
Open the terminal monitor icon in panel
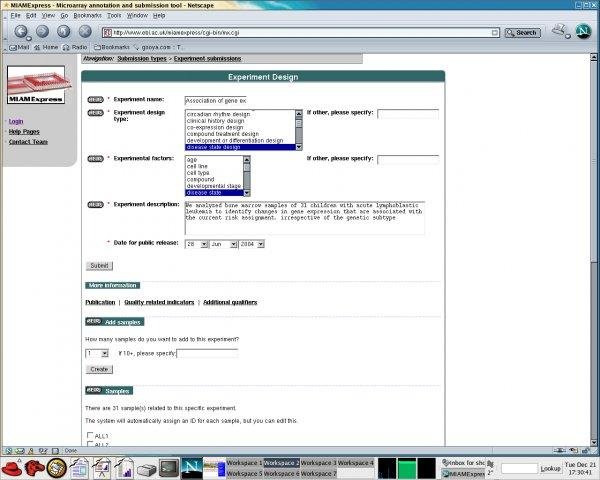tap(169, 467)
